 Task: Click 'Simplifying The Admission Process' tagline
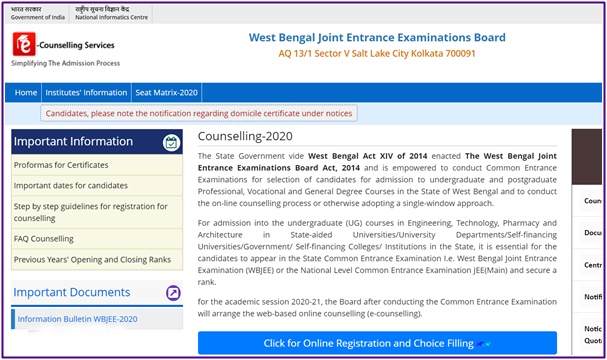65,63
